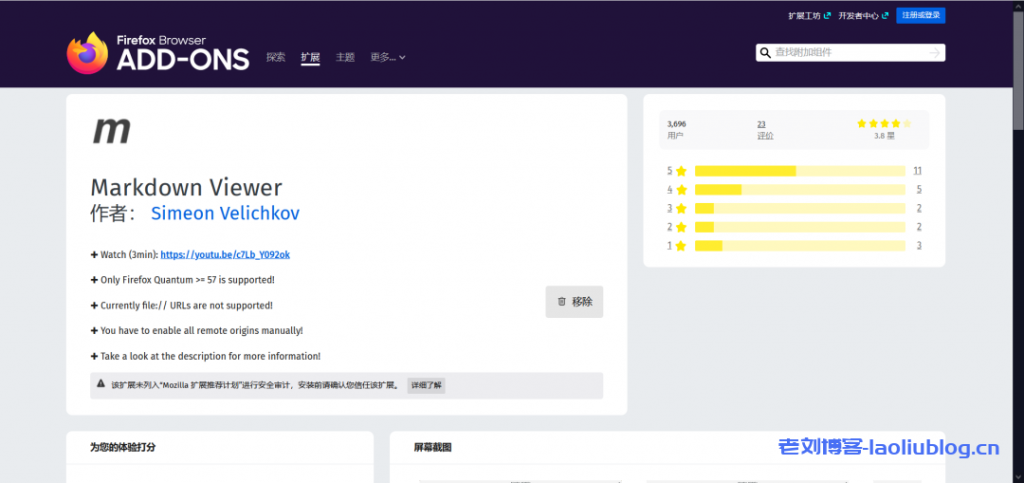
Task: Click the warning triangle icon in notice
Action: point(101,384)
